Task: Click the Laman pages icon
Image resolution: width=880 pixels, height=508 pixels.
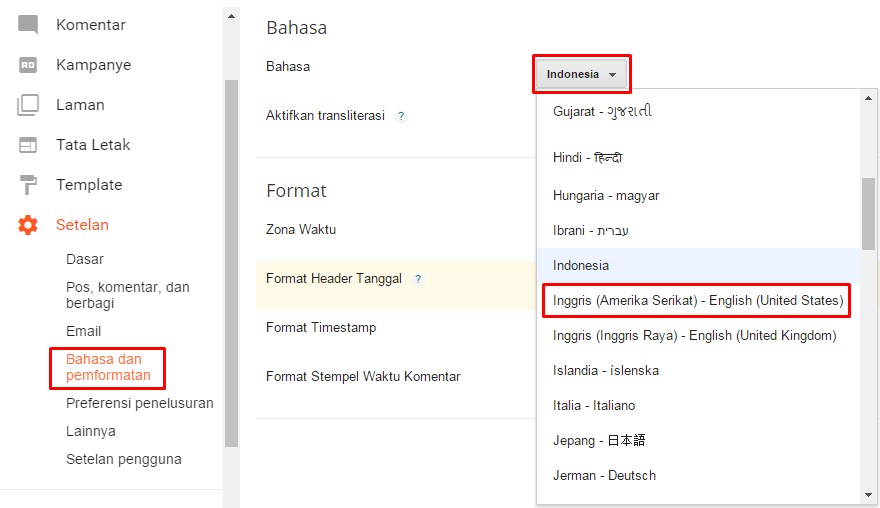Action: pos(28,105)
